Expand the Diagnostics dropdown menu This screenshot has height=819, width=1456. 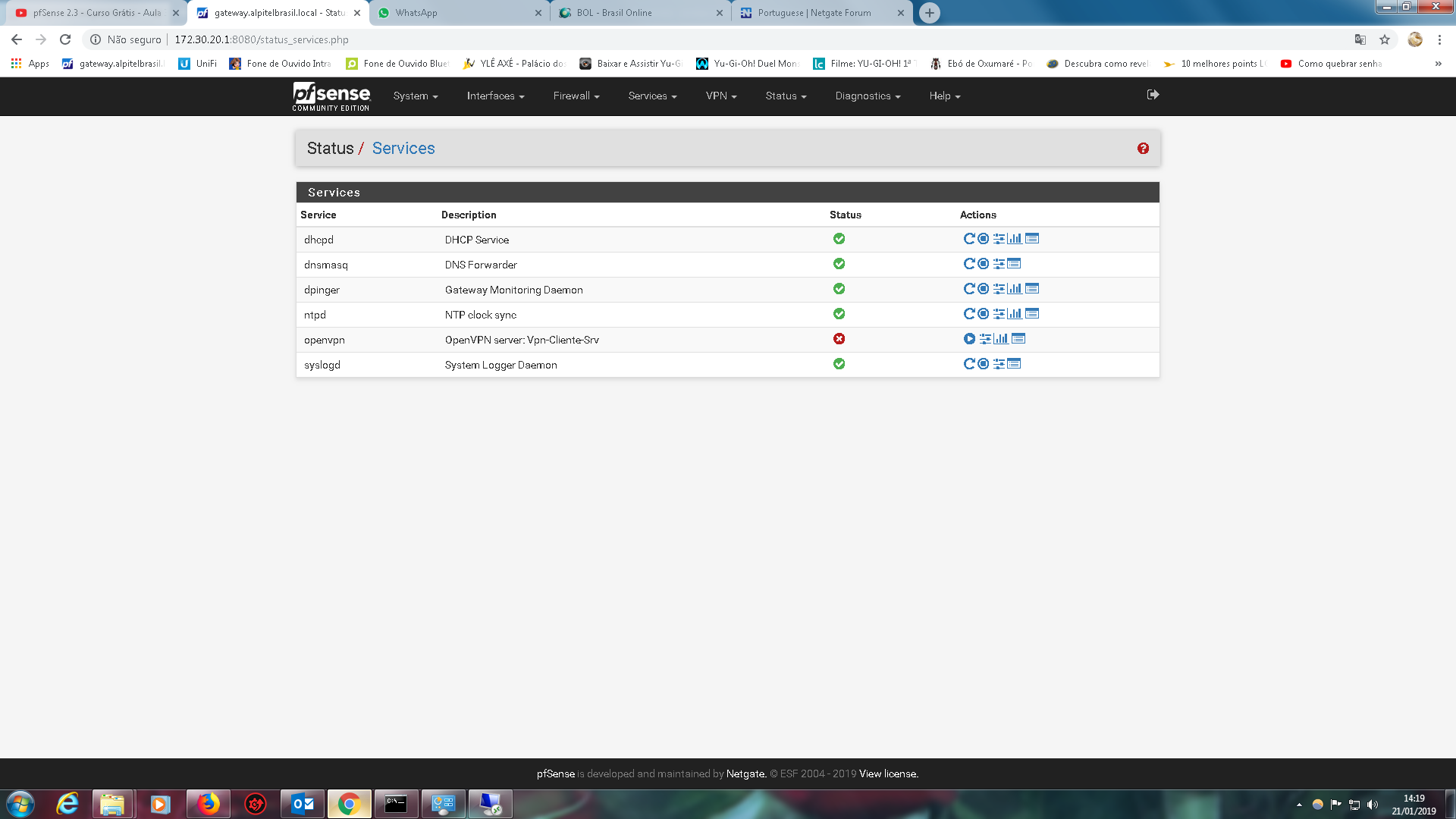click(868, 96)
